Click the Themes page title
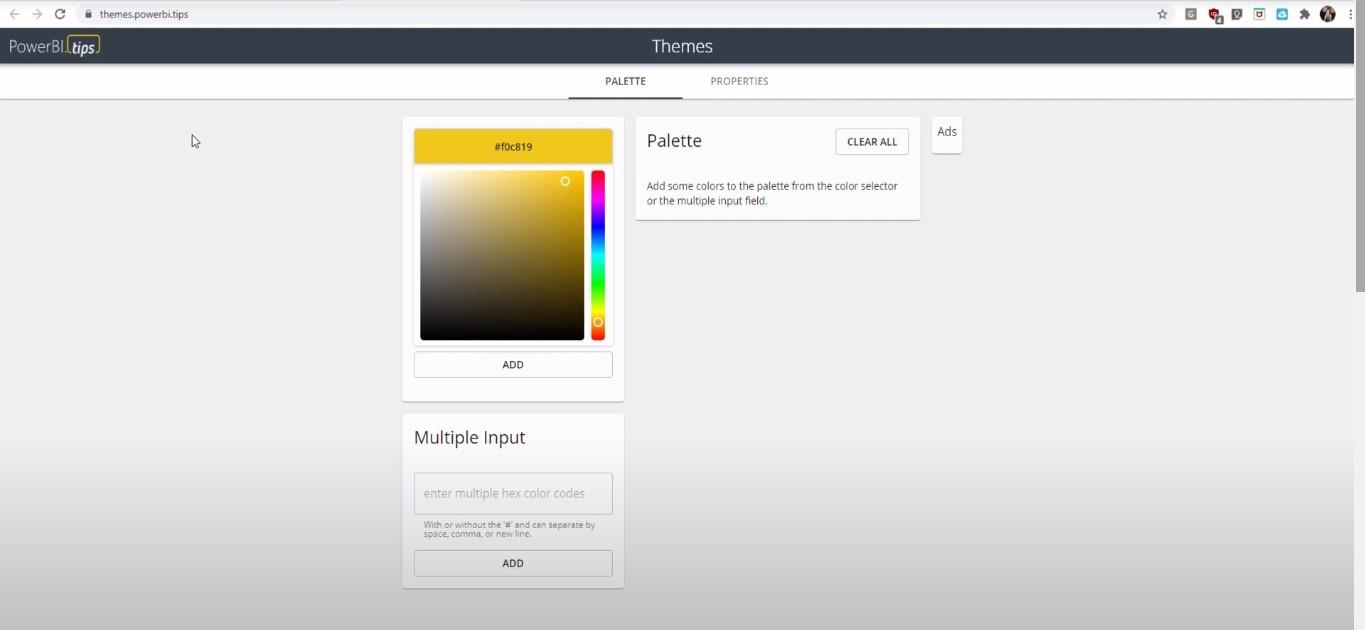Viewport: 1365px width, 630px height. coord(682,46)
